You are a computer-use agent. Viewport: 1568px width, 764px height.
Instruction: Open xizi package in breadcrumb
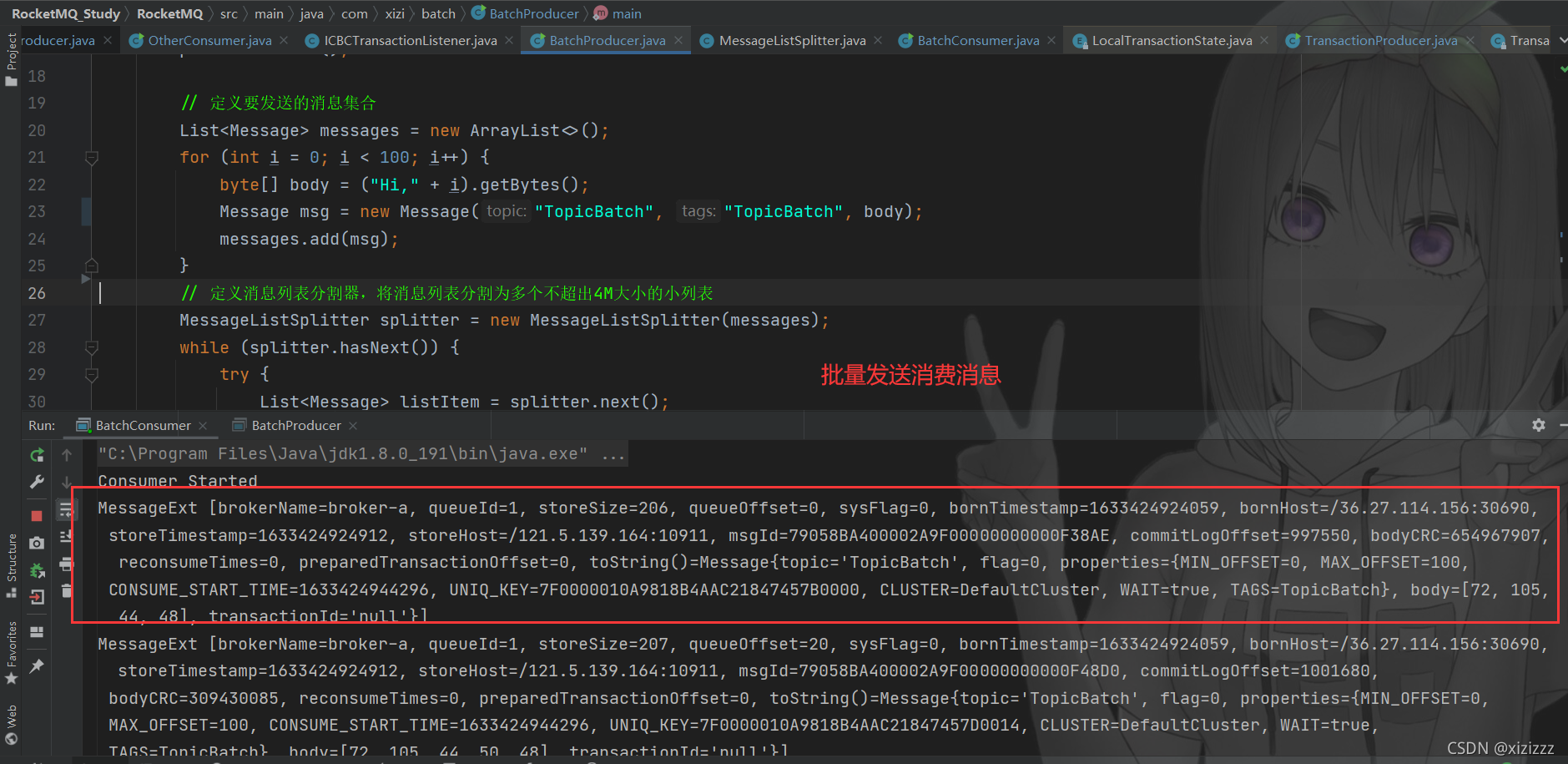point(395,13)
